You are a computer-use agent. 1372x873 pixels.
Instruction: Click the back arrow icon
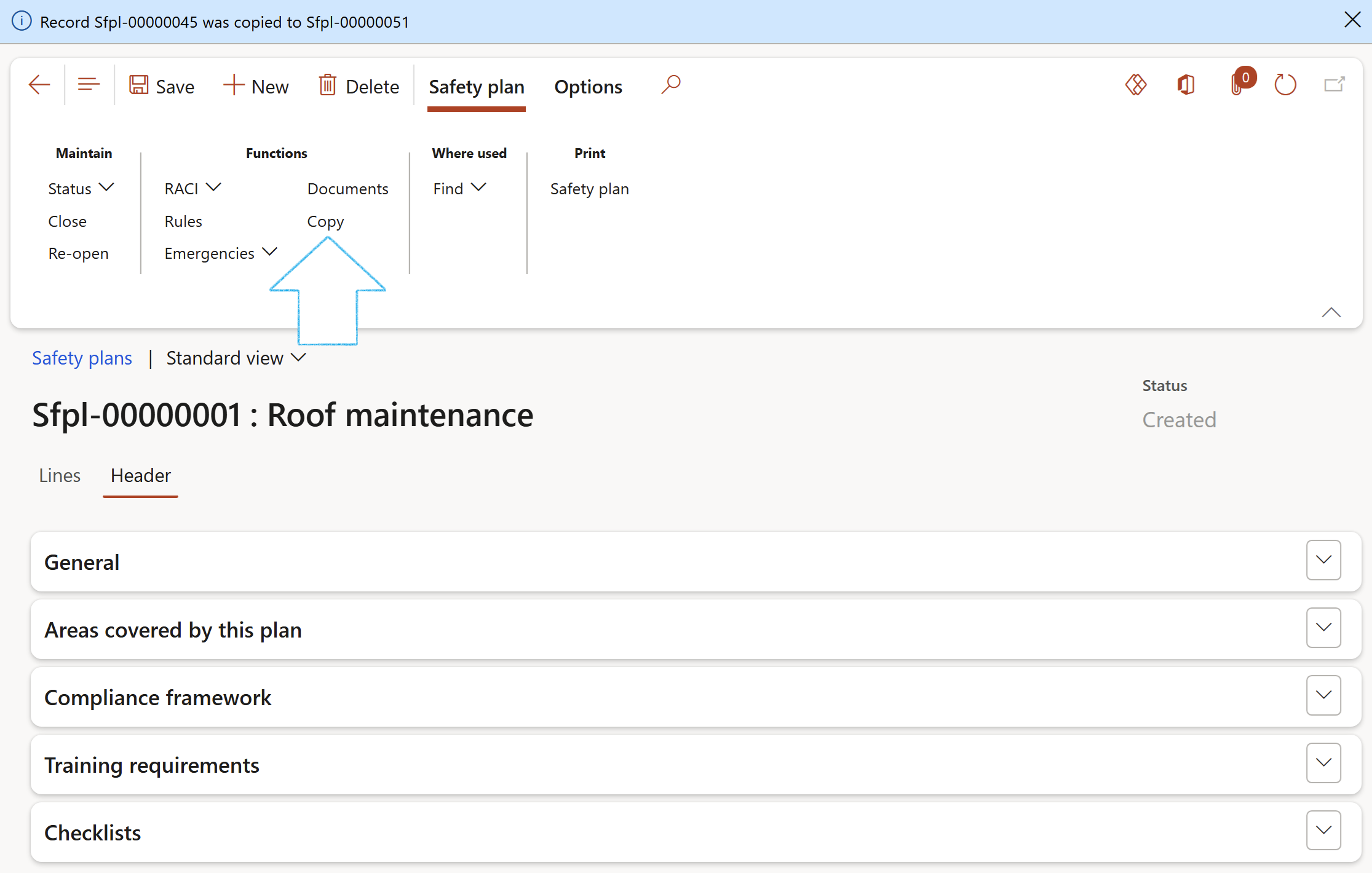click(x=39, y=85)
